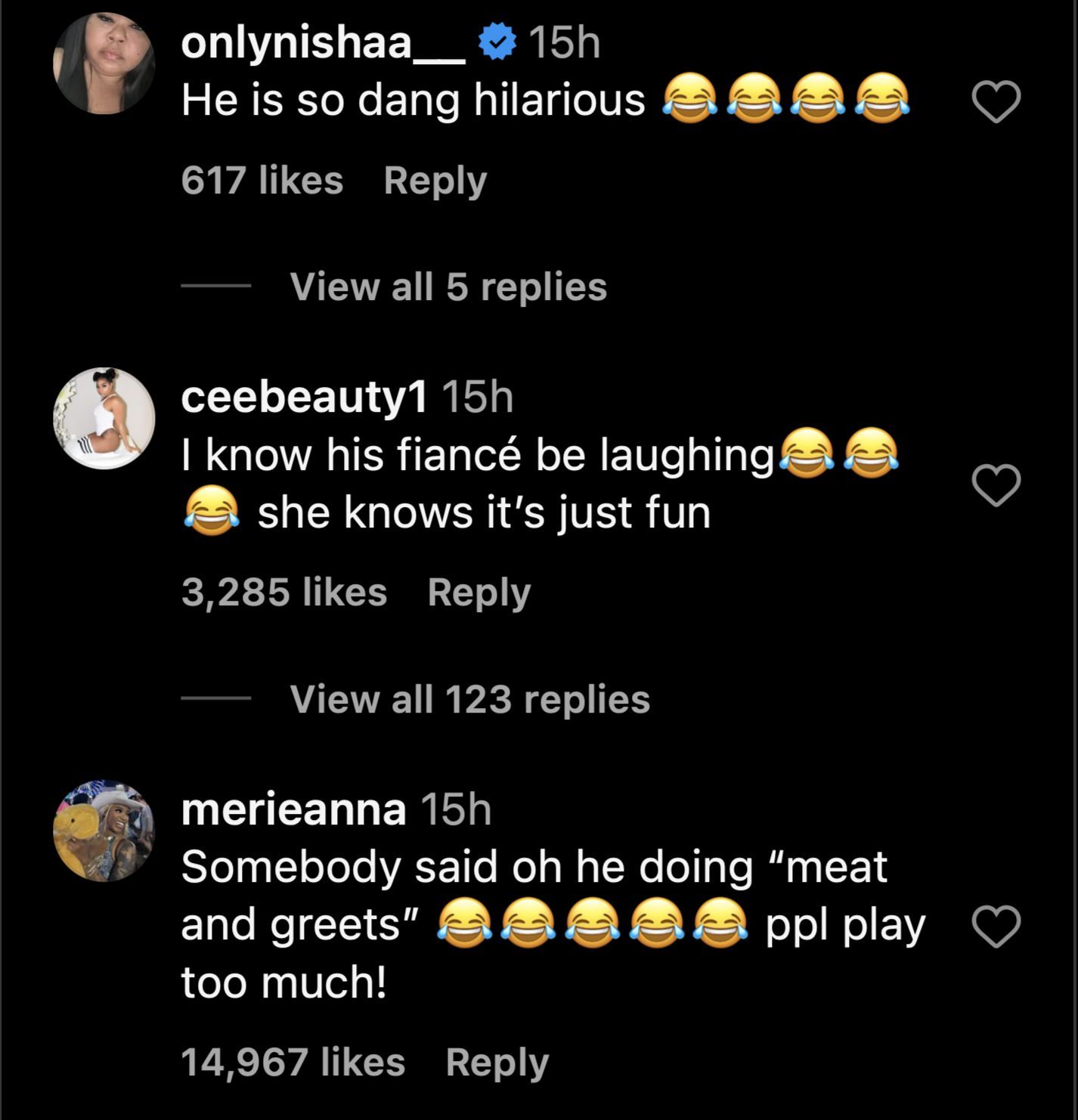Image resolution: width=1078 pixels, height=1120 pixels.
Task: Expand View all 123 replies
Action: [469, 699]
